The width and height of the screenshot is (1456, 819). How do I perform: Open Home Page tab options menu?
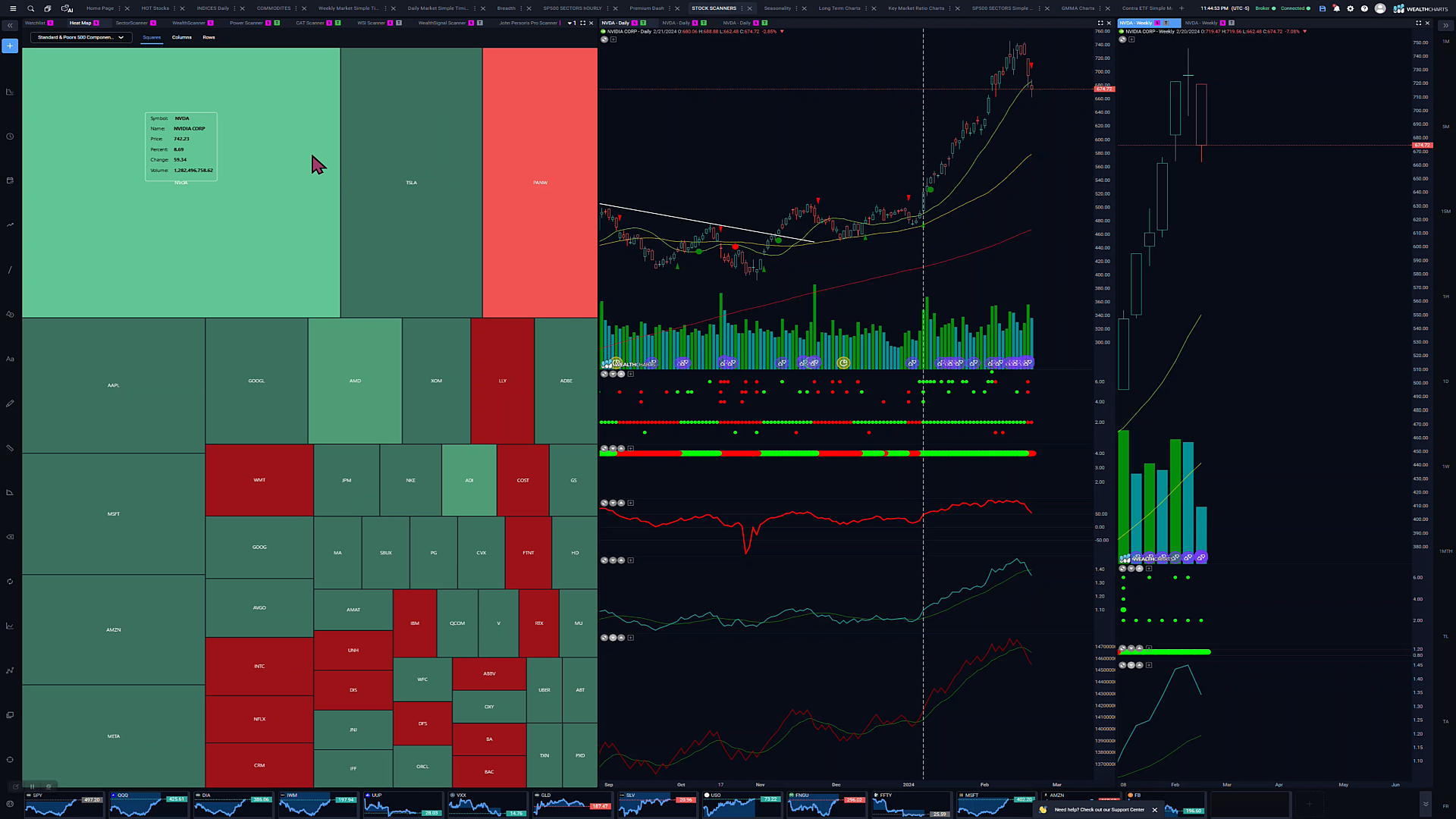pos(120,8)
